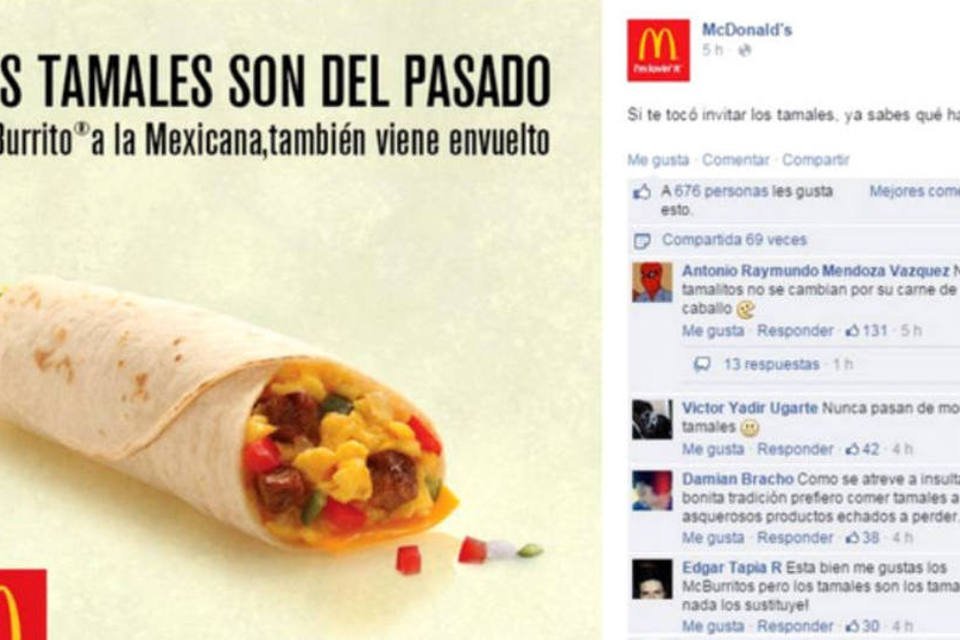Like Edgar Tapia R's comment with Me gusta
This screenshot has width=960, height=640.
coord(713,626)
